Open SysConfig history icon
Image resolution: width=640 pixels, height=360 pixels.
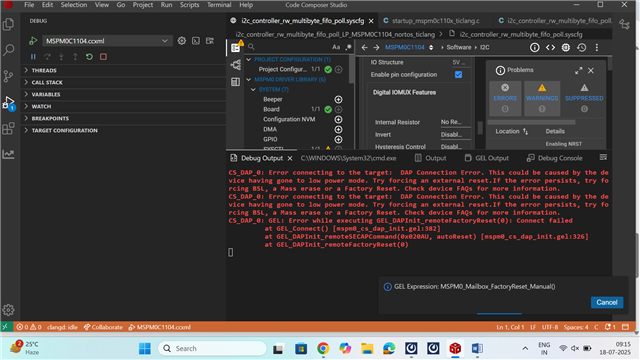(582, 47)
